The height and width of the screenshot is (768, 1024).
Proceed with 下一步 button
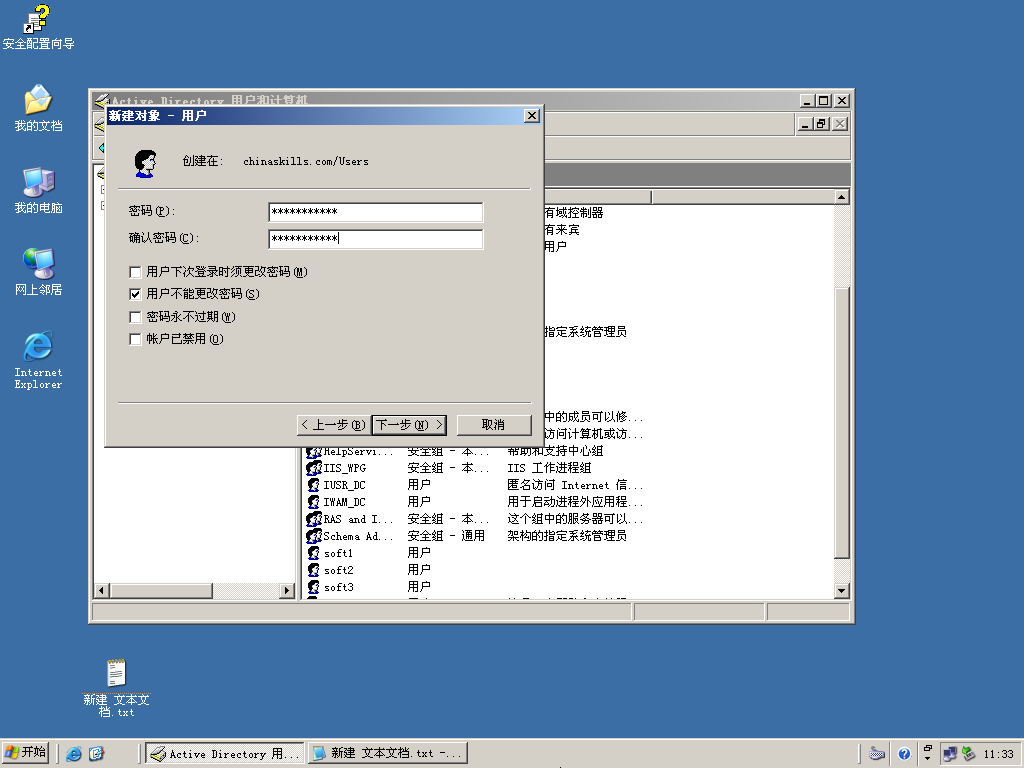tap(409, 425)
